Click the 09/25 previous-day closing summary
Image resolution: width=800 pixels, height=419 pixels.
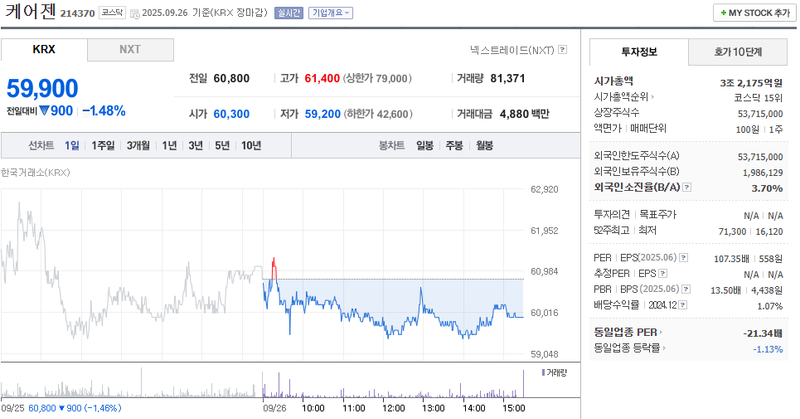click(x=61, y=408)
